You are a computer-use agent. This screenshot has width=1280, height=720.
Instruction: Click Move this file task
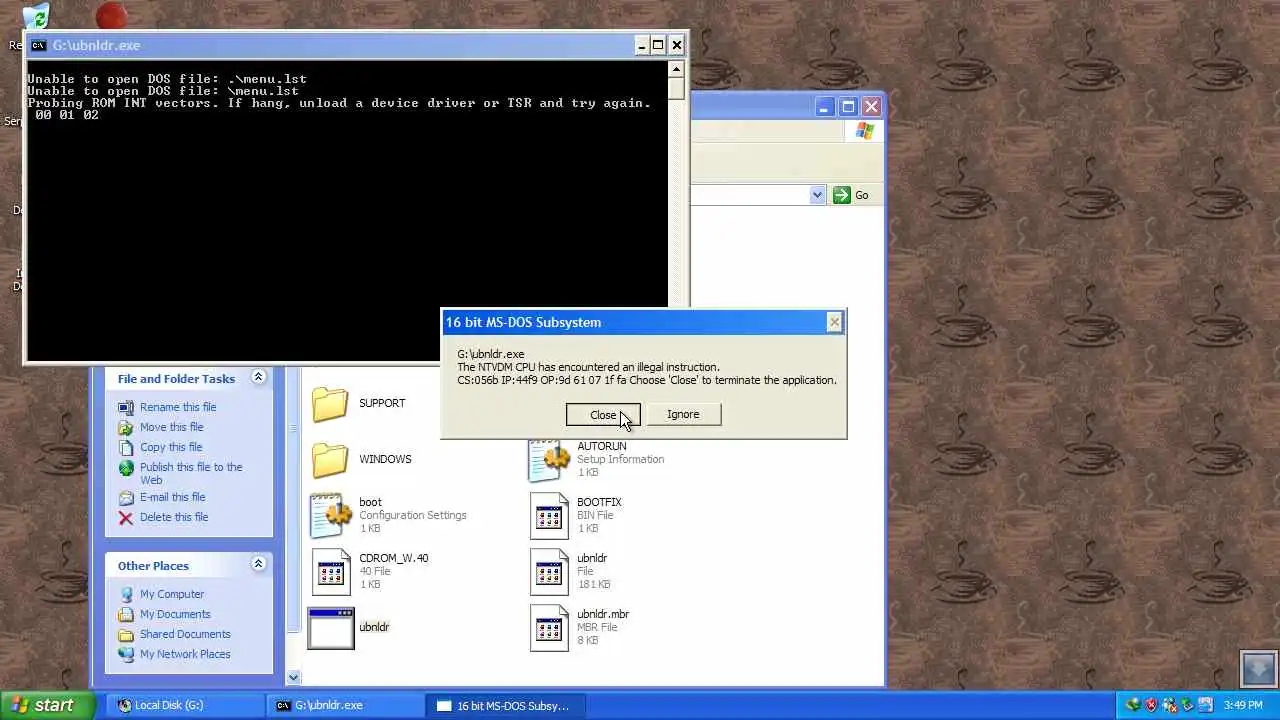171,427
